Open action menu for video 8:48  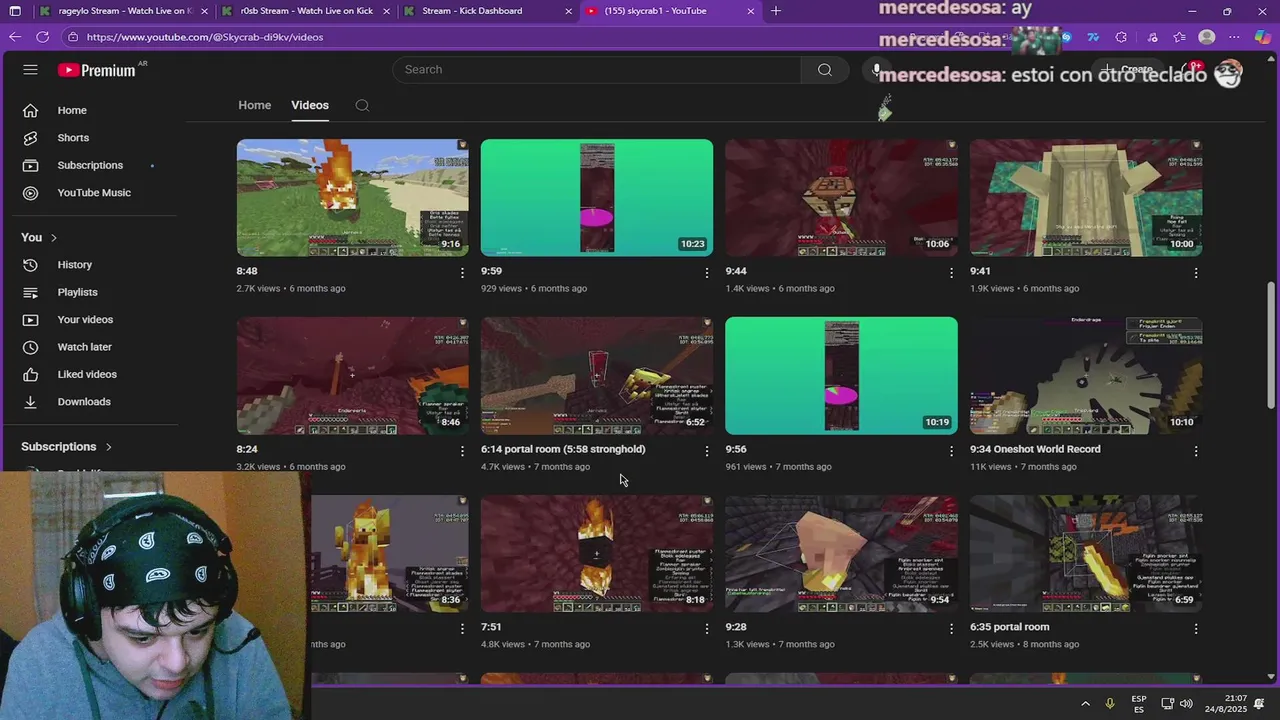pos(462,272)
